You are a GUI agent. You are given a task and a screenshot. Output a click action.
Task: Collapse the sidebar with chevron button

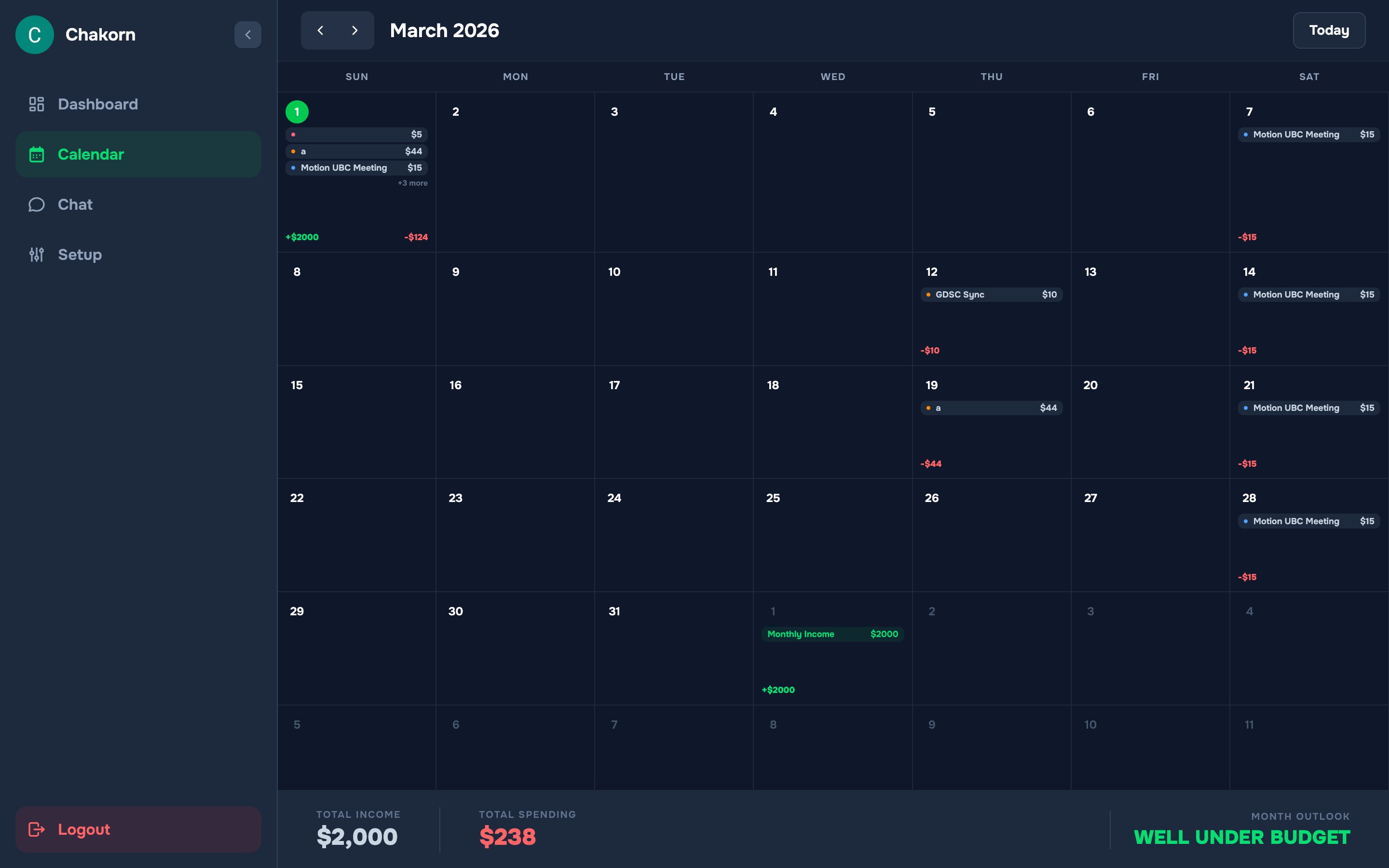coord(247,34)
